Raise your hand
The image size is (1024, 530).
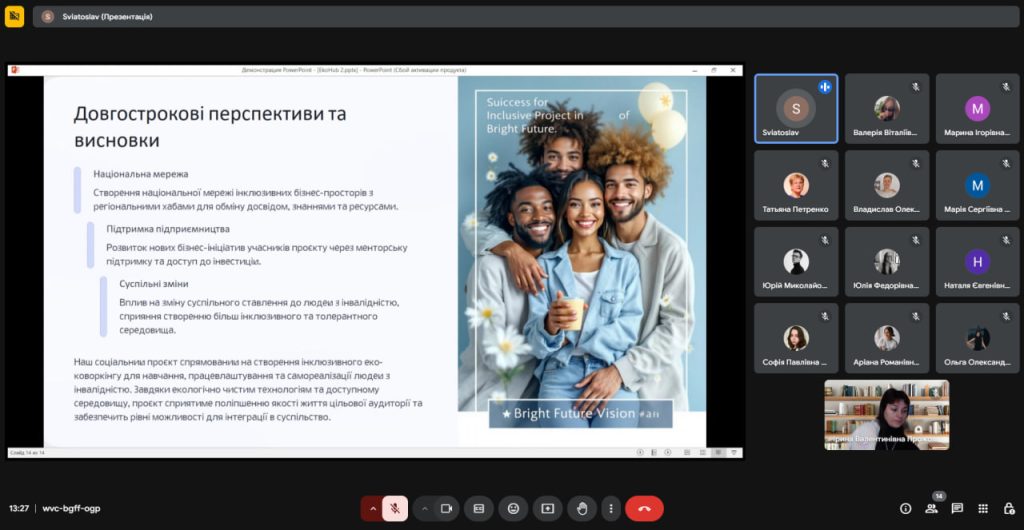coord(581,508)
